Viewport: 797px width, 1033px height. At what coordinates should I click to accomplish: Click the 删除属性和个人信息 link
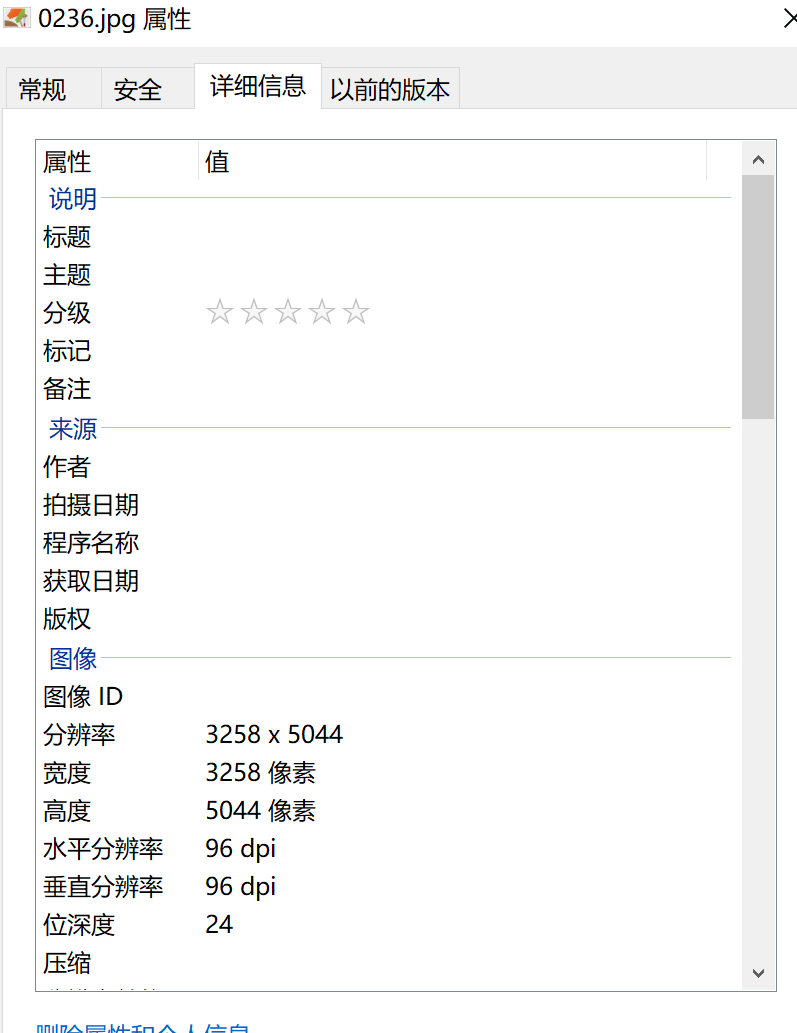pos(143,1027)
